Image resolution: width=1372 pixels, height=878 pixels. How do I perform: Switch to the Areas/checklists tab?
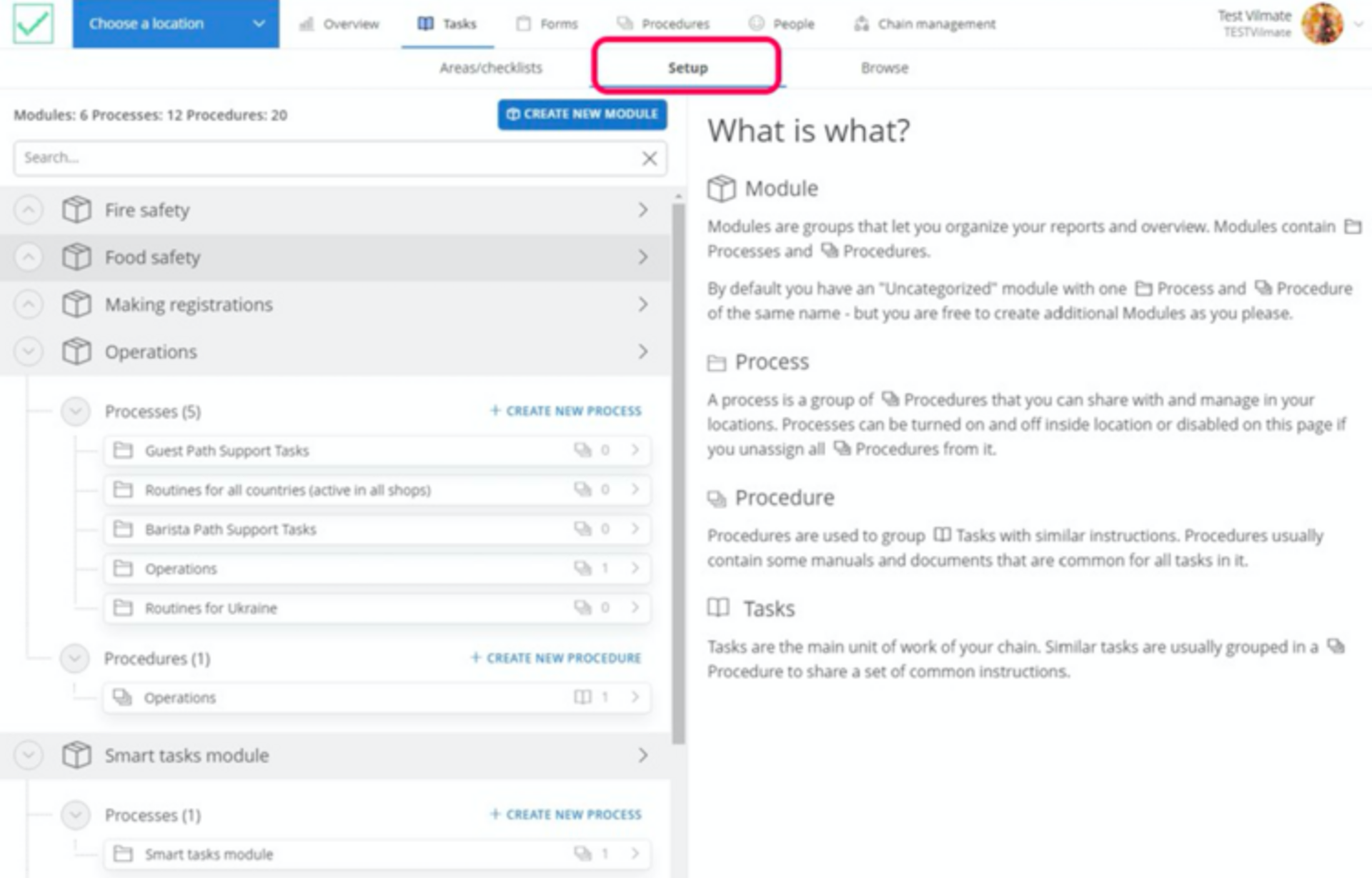(490, 68)
